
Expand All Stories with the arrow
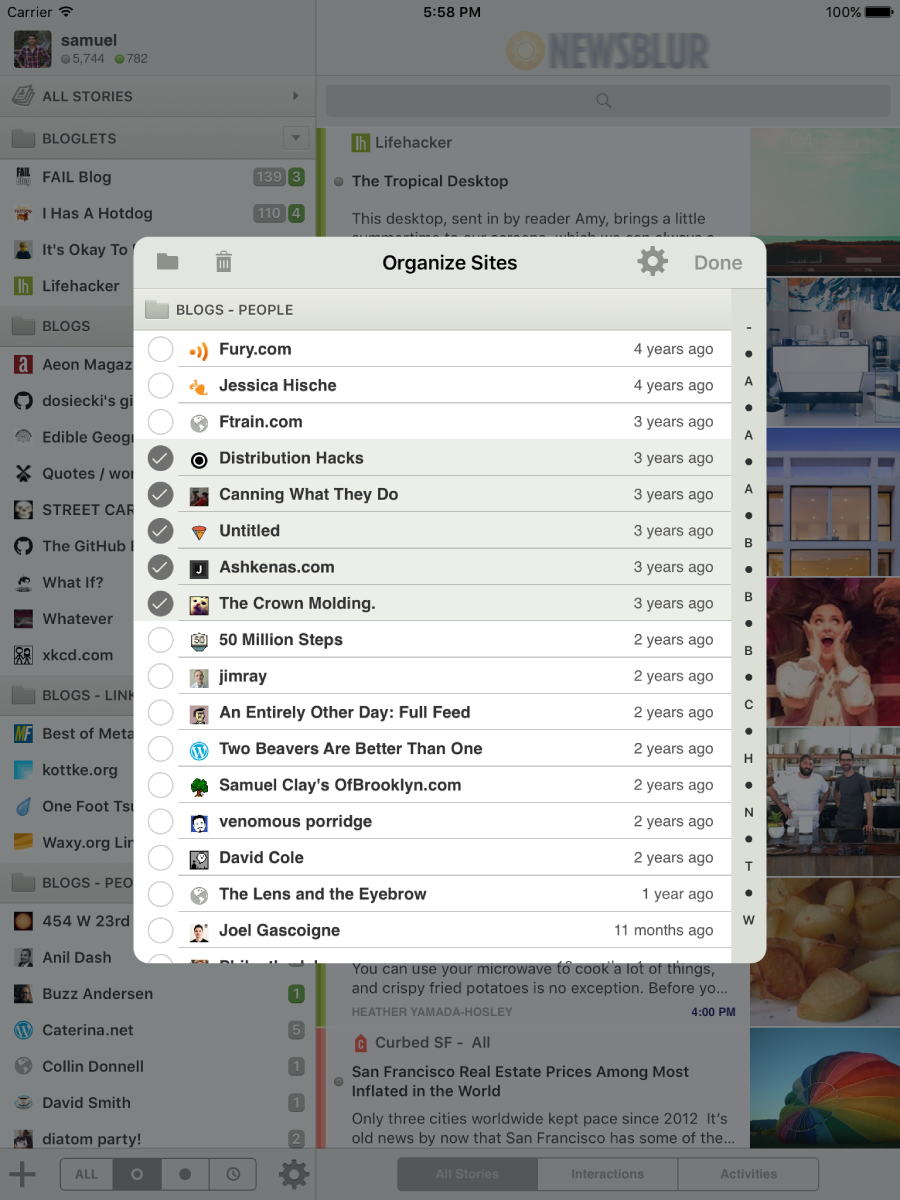coord(295,96)
